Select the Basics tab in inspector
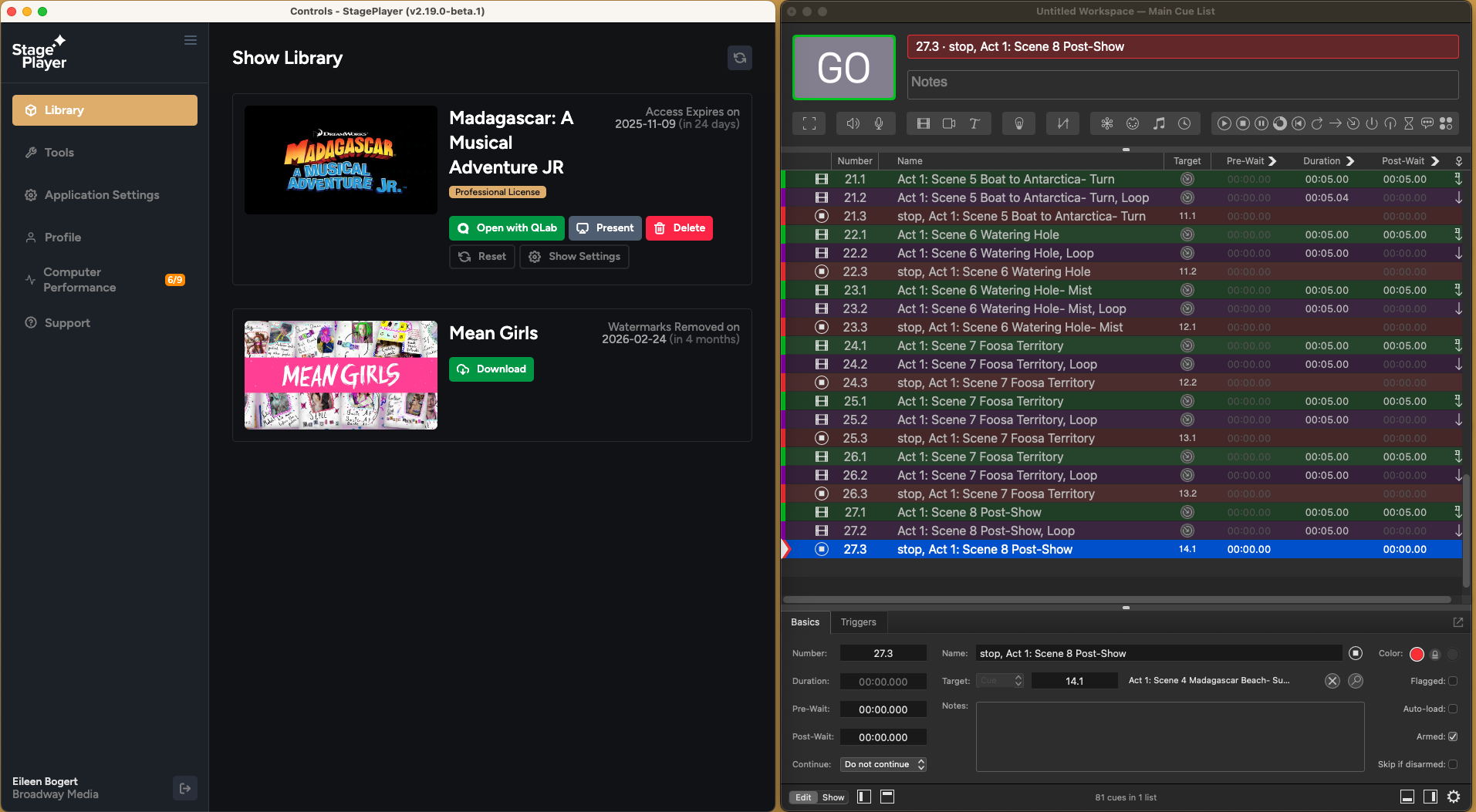Screen dimensions: 1476x812 pyautogui.click(x=806, y=622)
